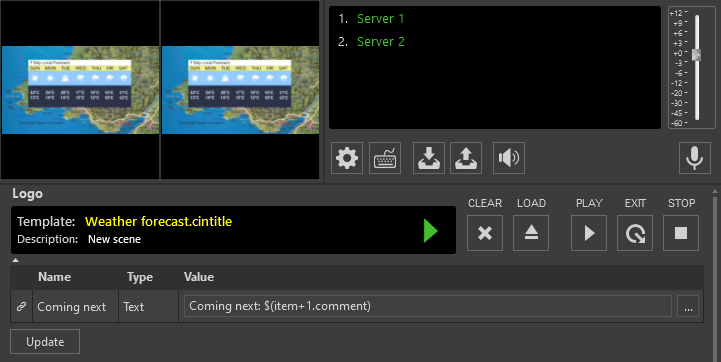Click the Name column header
The height and width of the screenshot is (362, 721).
click(x=54, y=277)
